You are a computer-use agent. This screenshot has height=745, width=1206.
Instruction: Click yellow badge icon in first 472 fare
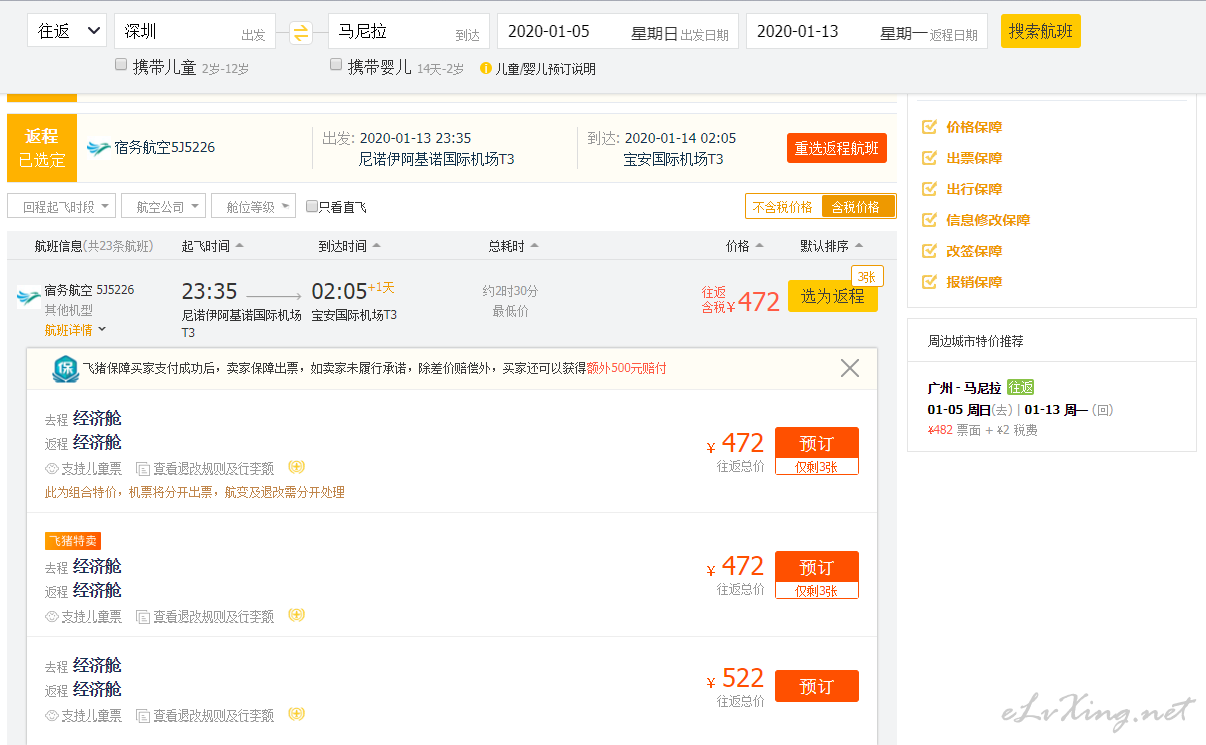(x=296, y=467)
